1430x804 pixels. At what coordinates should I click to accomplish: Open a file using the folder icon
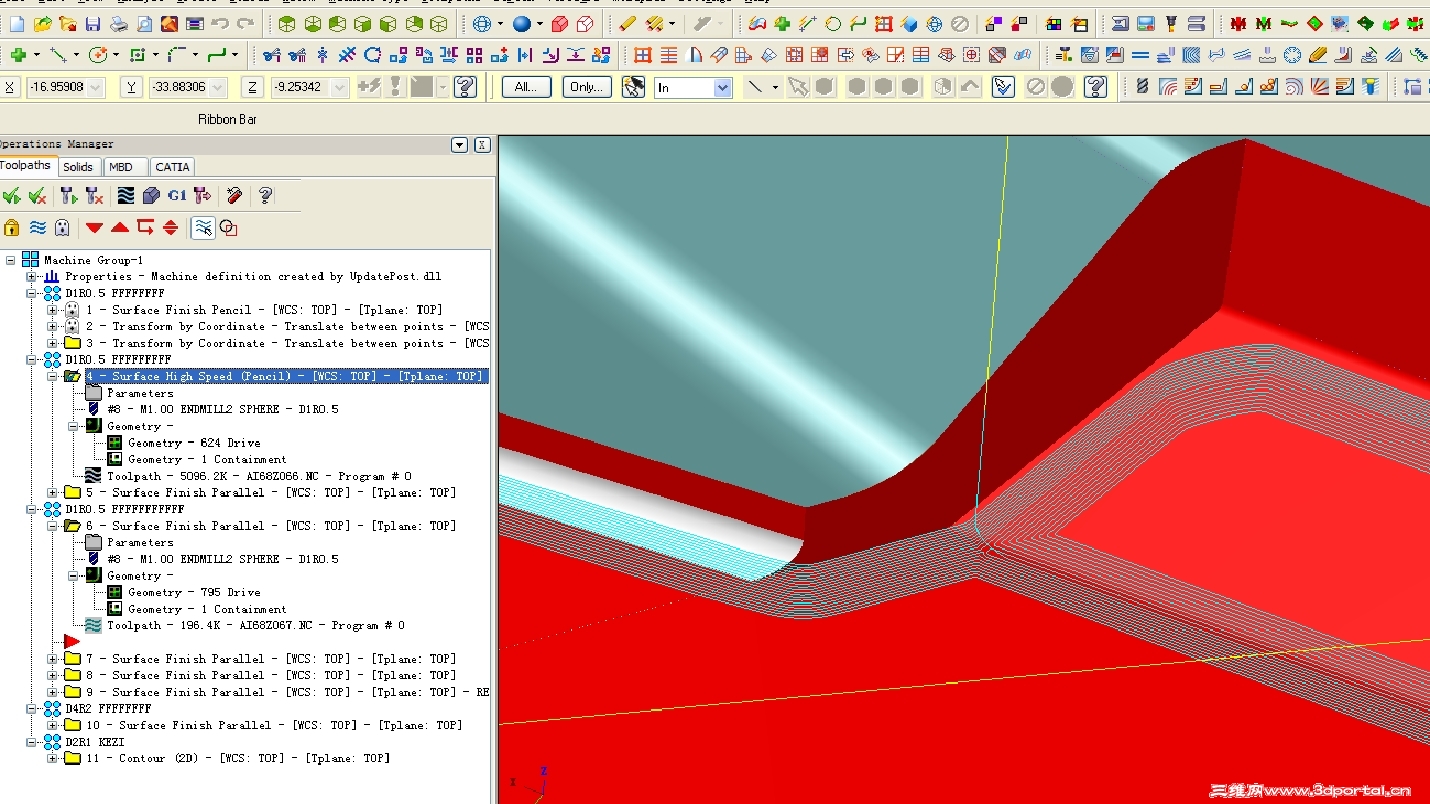[x=42, y=23]
